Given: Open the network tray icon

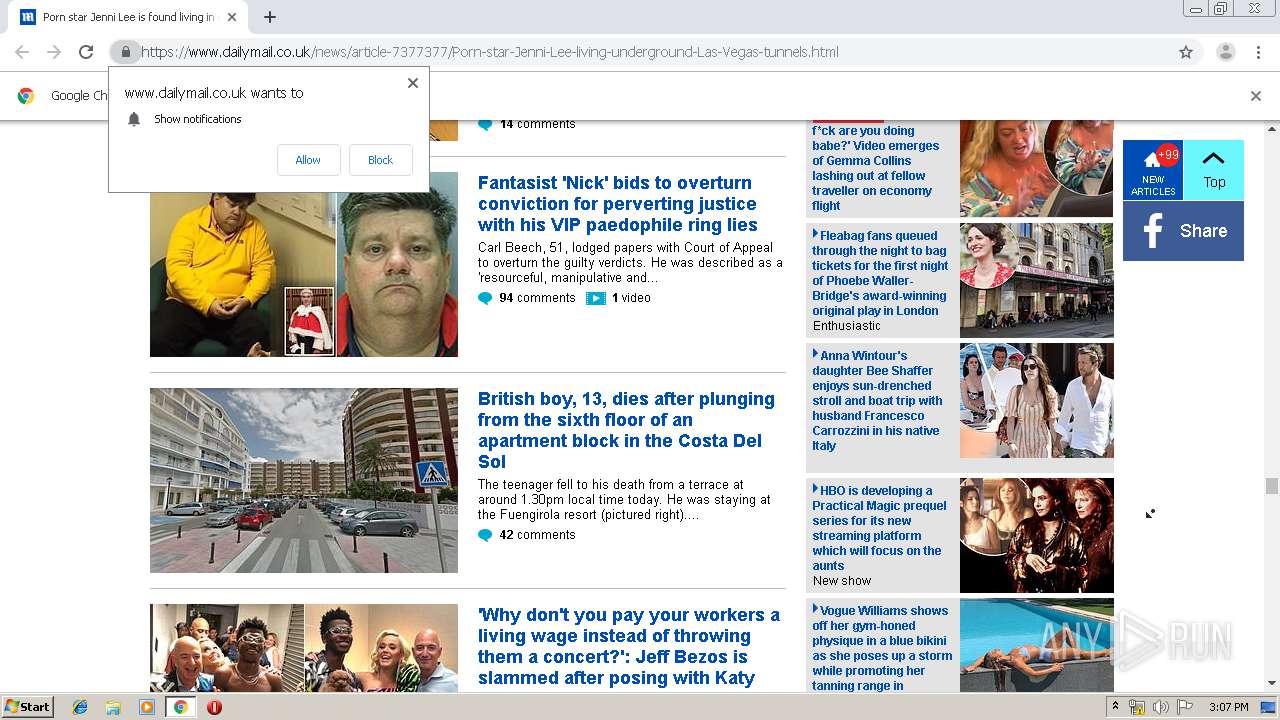Looking at the screenshot, I should (1137, 707).
